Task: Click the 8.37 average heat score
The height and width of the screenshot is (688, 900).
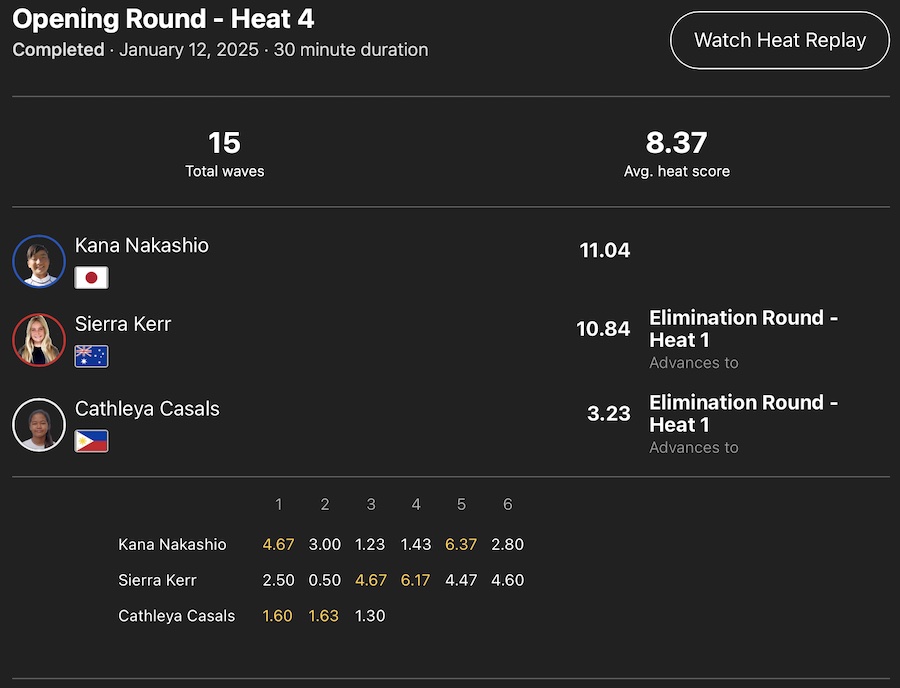Action: coord(676,143)
